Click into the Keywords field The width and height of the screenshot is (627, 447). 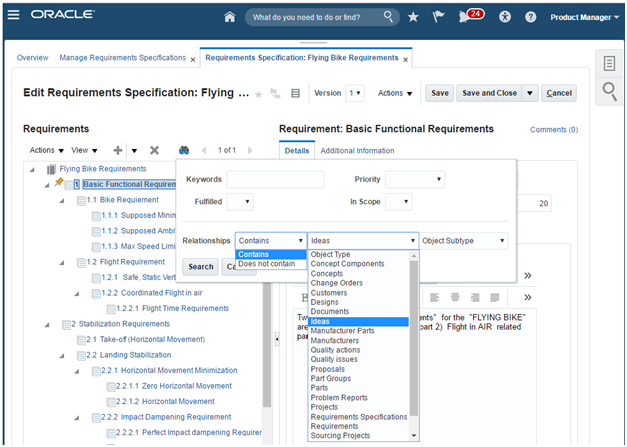pyautogui.click(x=275, y=180)
